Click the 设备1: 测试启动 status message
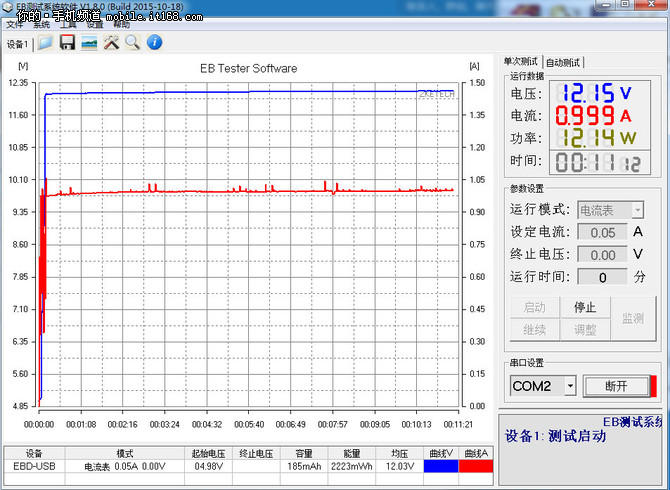Viewport: 670px width, 490px height. click(555, 436)
